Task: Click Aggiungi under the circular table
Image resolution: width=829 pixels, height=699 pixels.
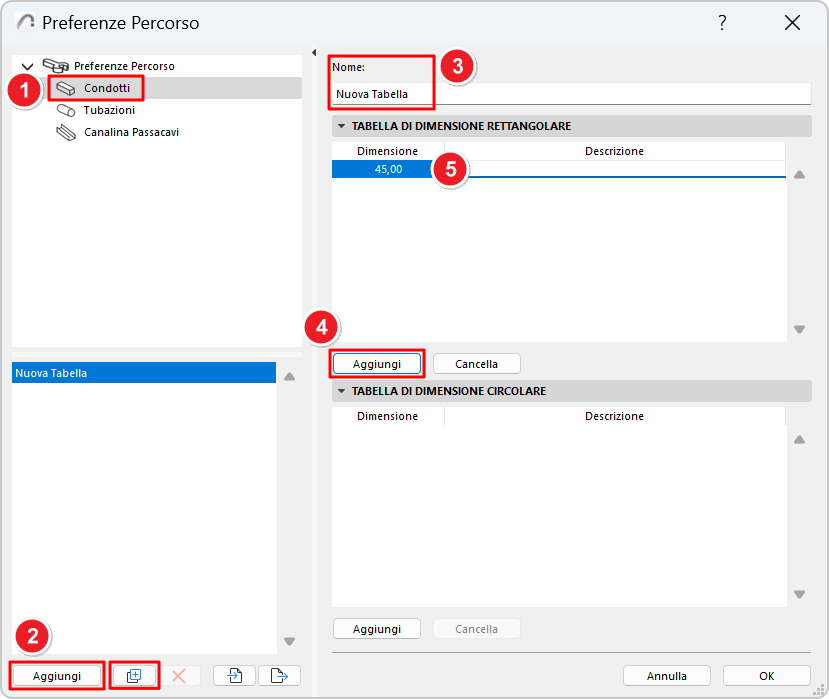Action: (x=377, y=629)
